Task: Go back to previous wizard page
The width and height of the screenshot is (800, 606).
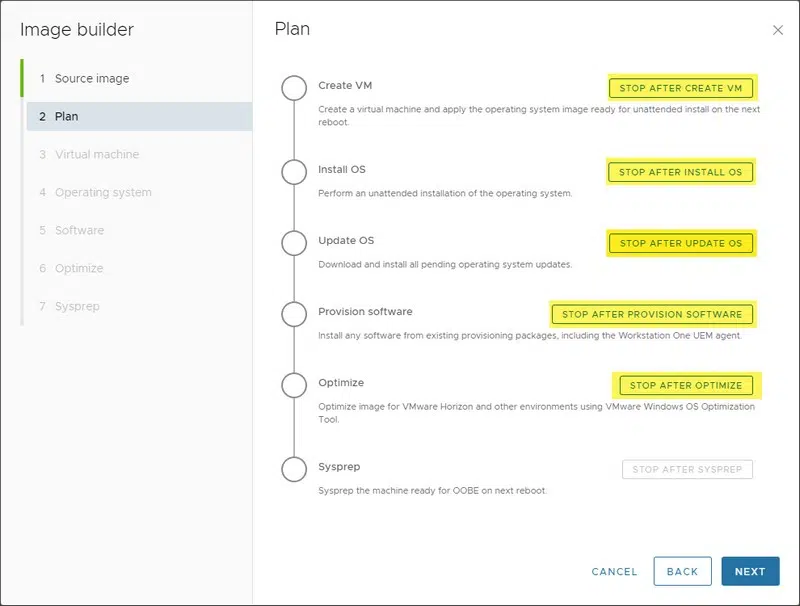Action: tap(682, 571)
